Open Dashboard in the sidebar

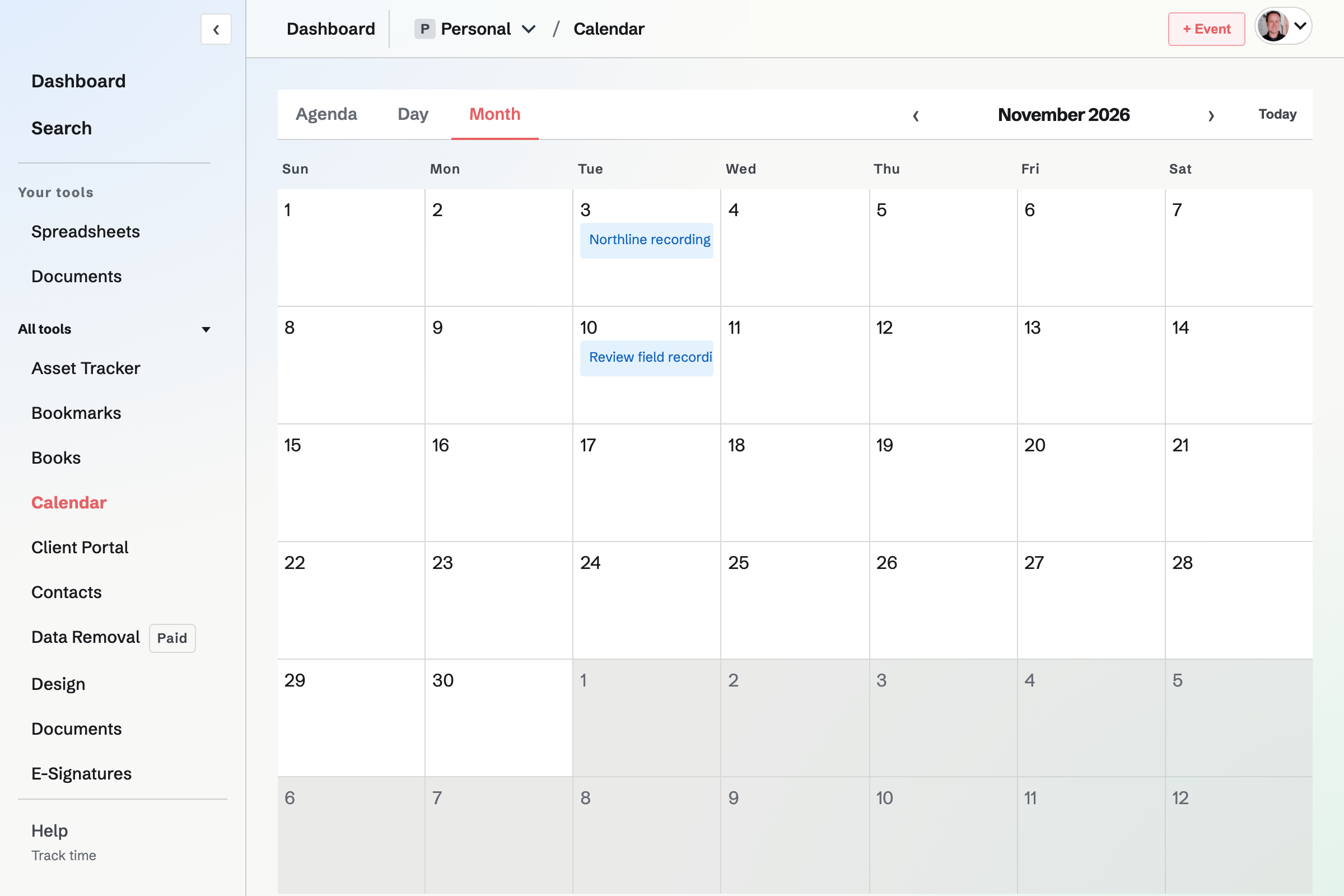click(78, 81)
